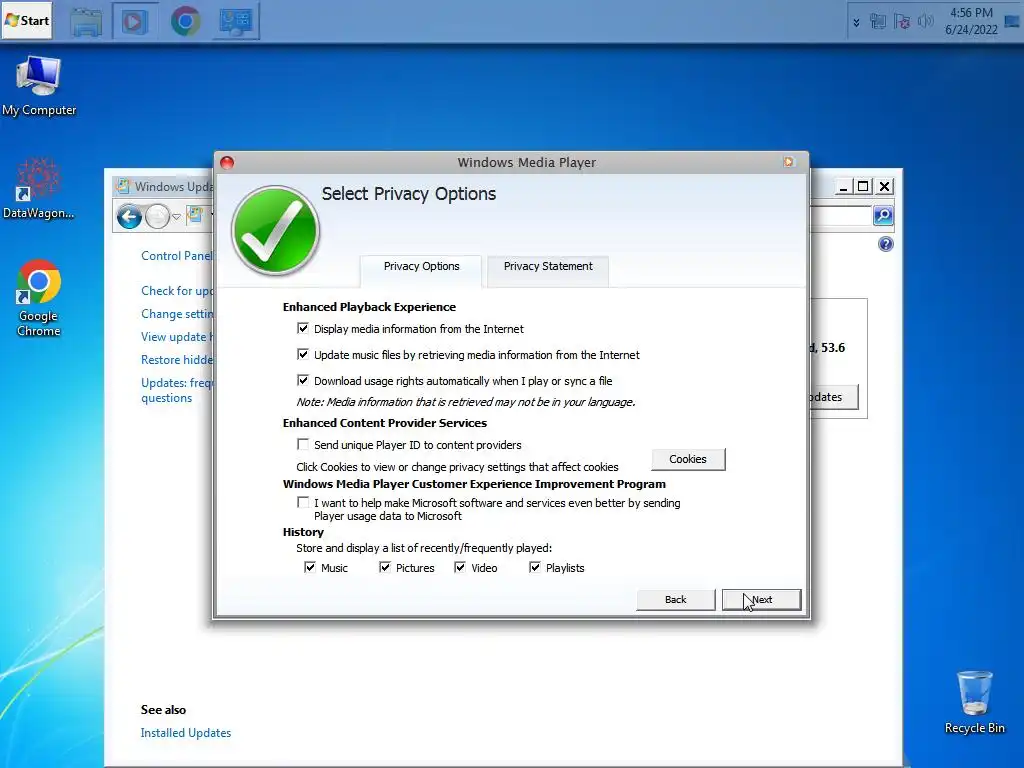This screenshot has width=1024, height=768.
Task: Open the Change settings link
Action: (177, 313)
